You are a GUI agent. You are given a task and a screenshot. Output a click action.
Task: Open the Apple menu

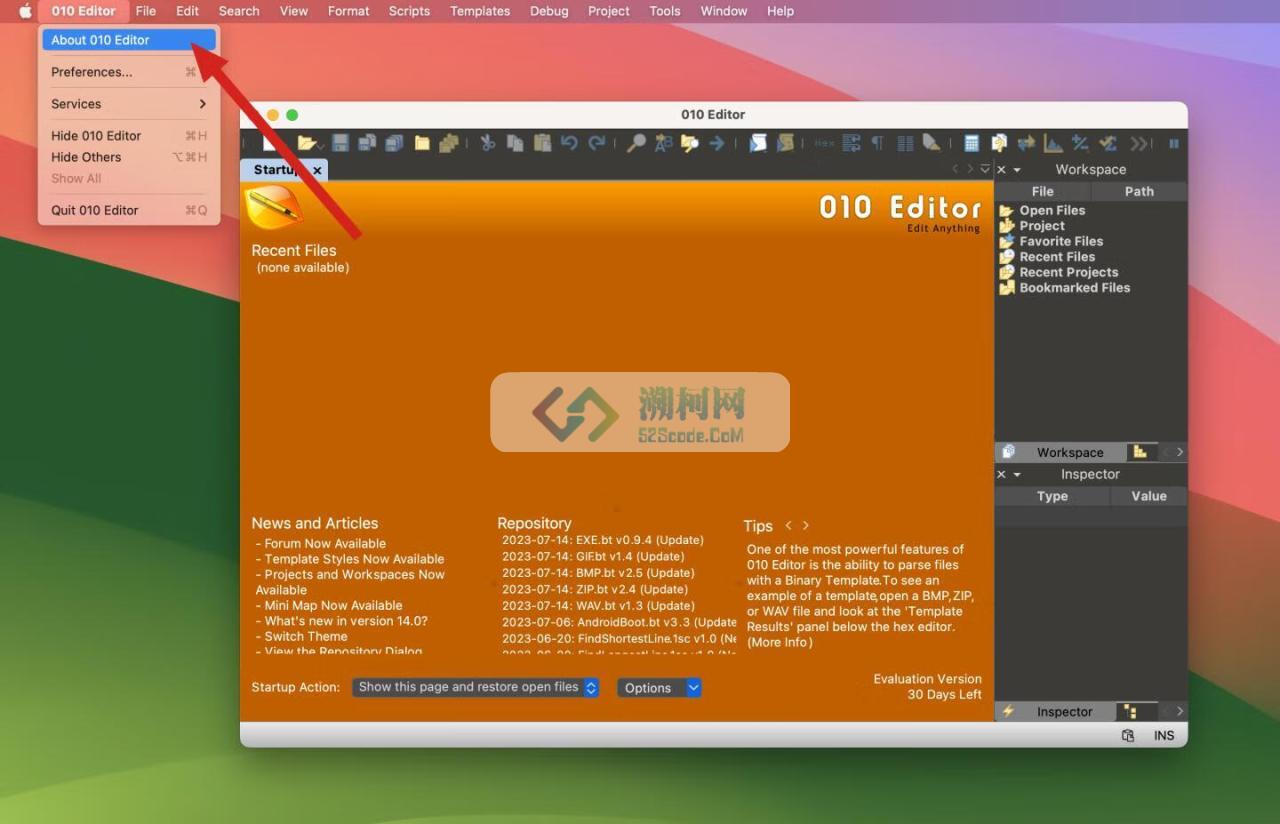tap(26, 11)
